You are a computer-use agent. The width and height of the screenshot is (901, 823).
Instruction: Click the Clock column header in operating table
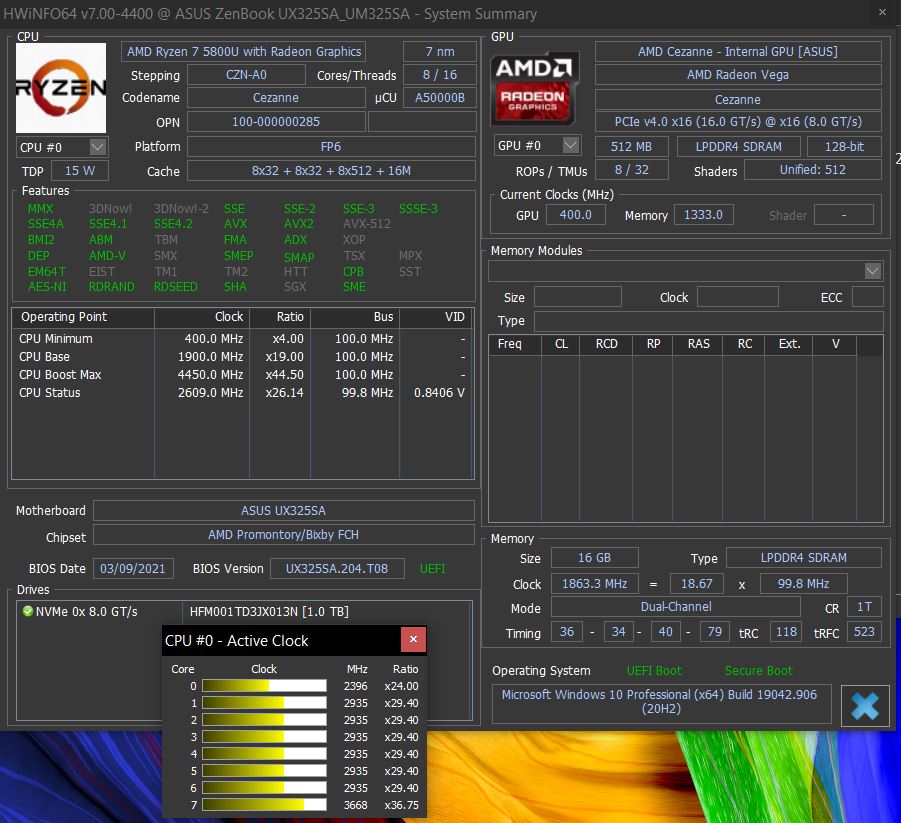coord(202,317)
